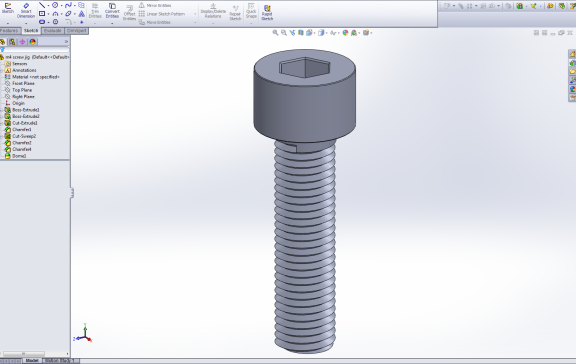Click Move Entities command

(155, 22)
